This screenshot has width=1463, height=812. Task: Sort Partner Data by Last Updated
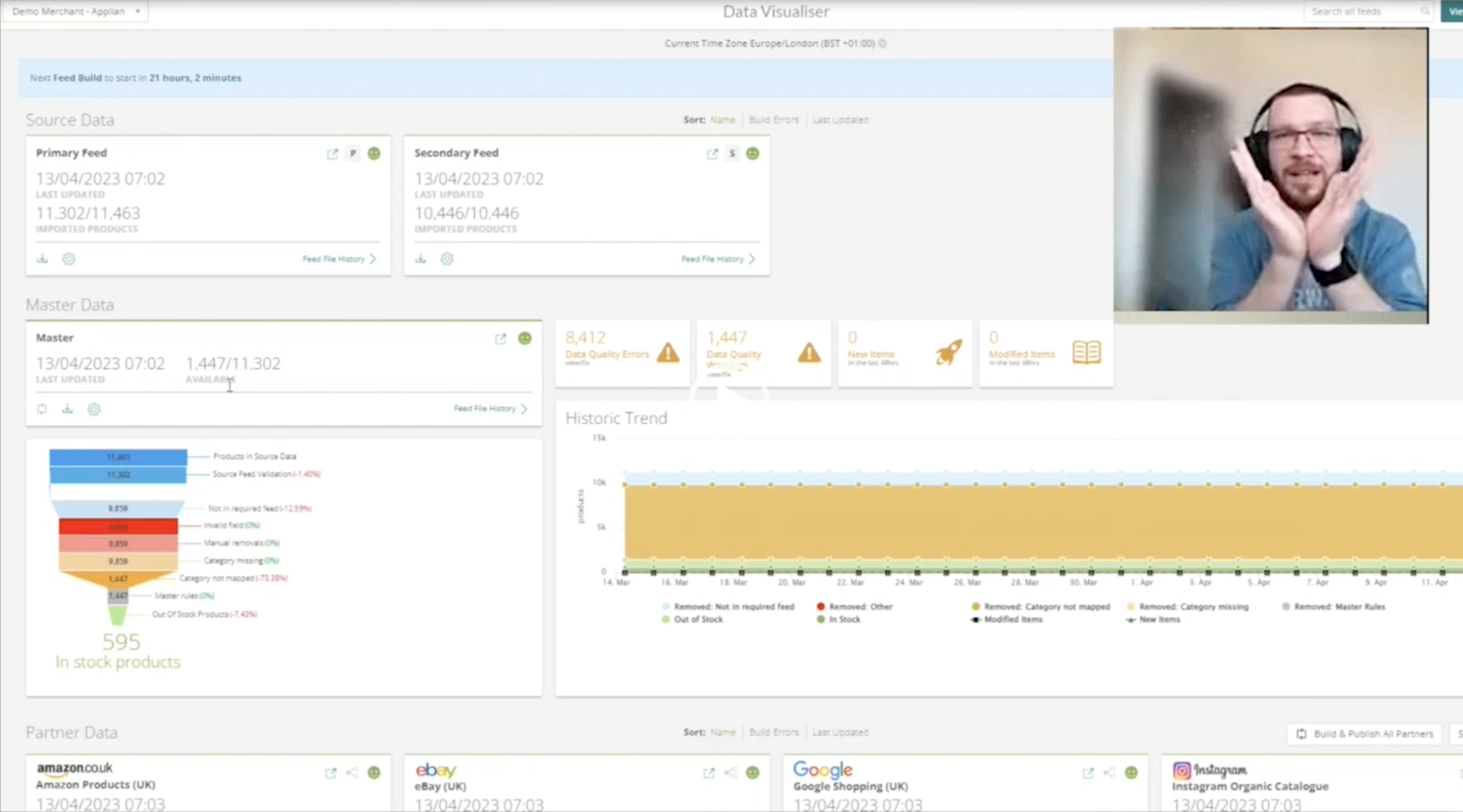tap(840, 733)
